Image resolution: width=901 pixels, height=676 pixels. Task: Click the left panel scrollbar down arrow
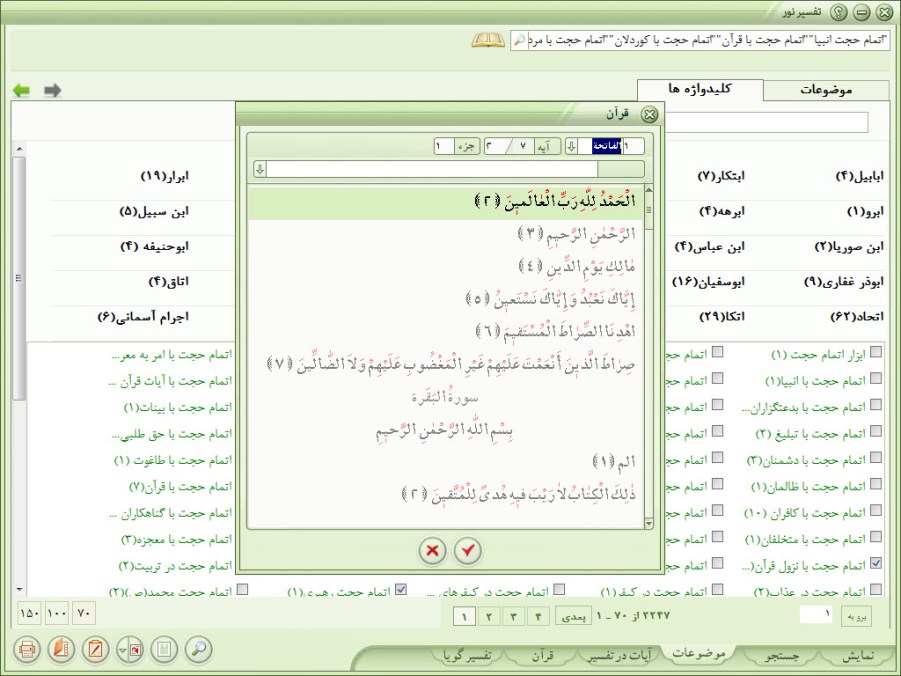19,589
